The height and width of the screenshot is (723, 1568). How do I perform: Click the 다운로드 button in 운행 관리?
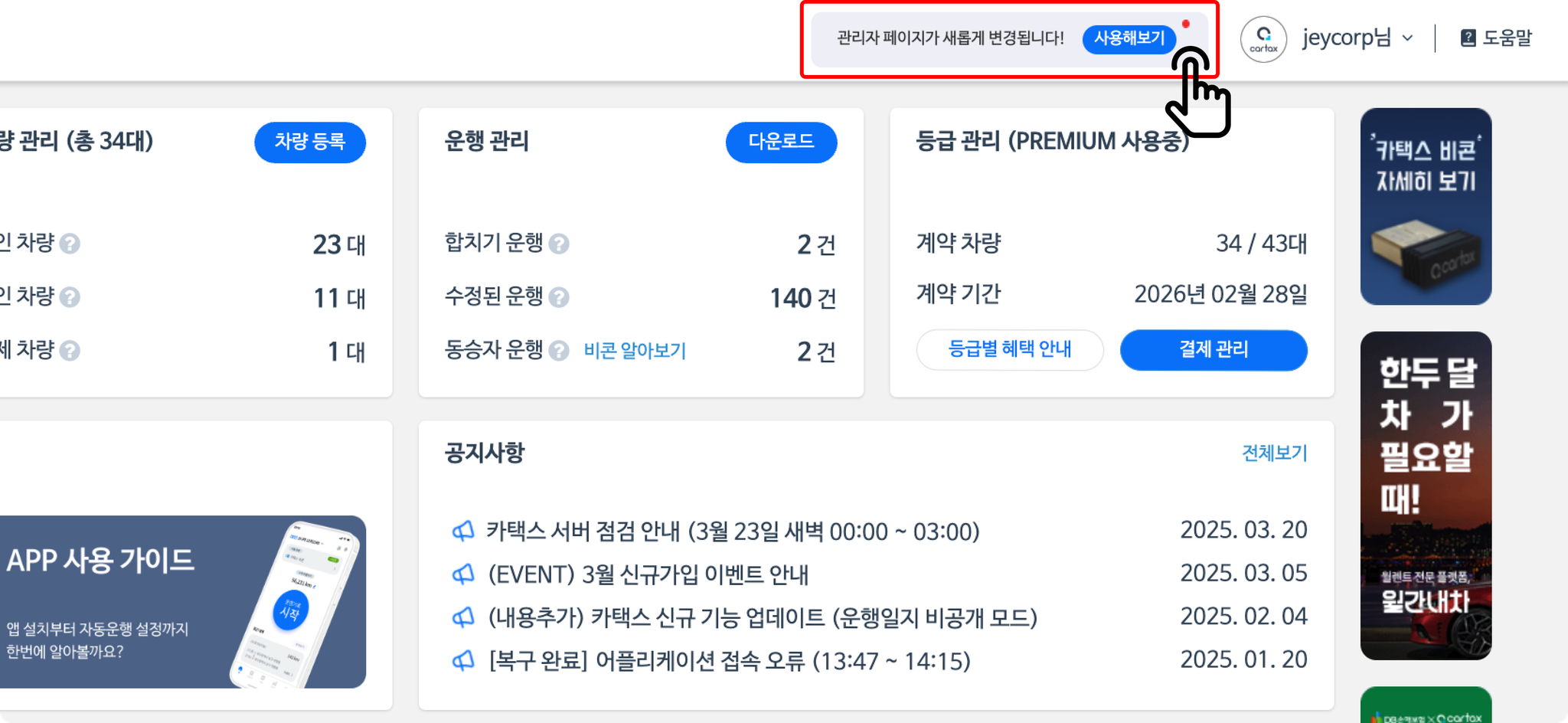click(781, 142)
